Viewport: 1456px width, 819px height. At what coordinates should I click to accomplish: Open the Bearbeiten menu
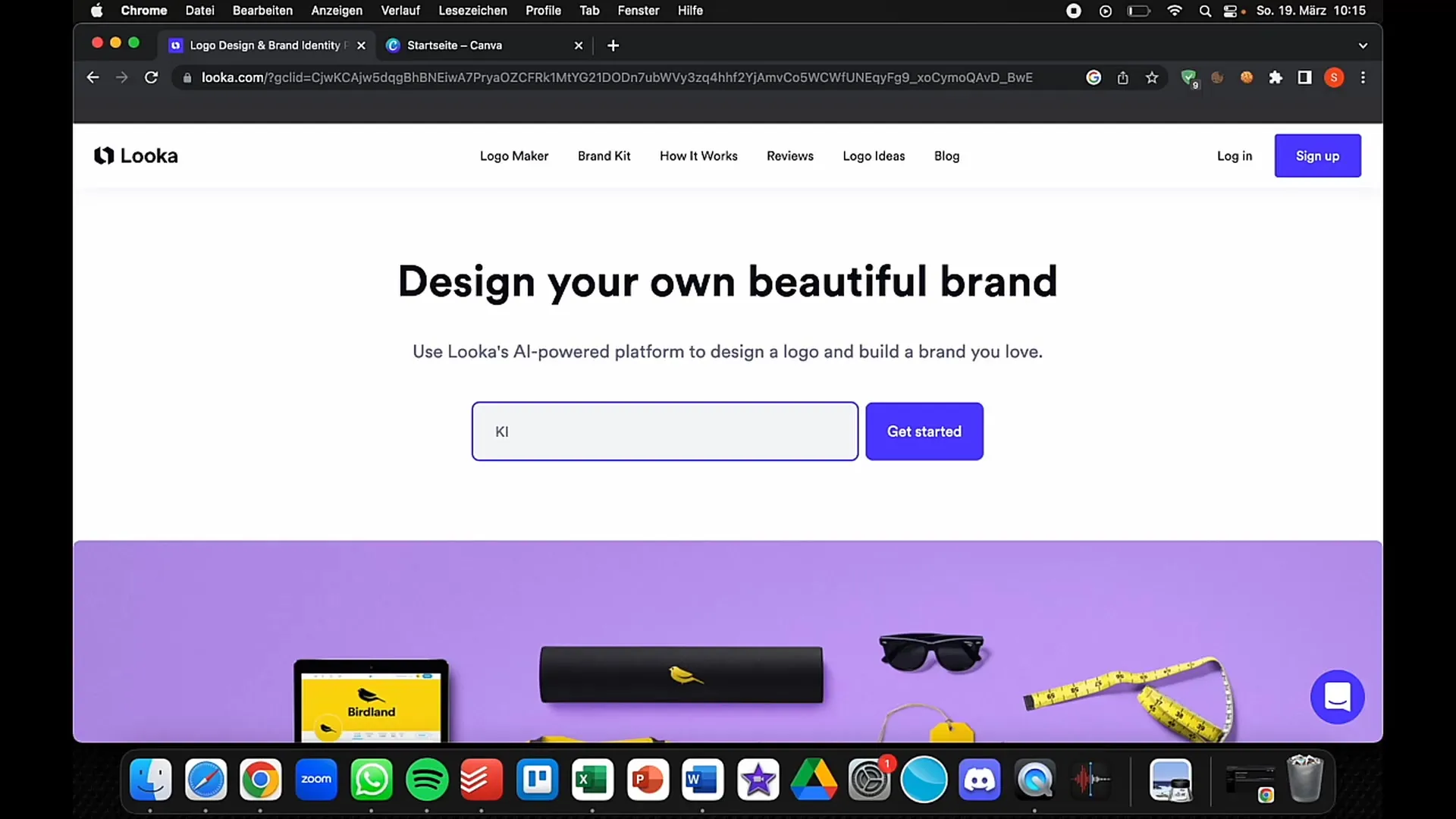coord(262,11)
